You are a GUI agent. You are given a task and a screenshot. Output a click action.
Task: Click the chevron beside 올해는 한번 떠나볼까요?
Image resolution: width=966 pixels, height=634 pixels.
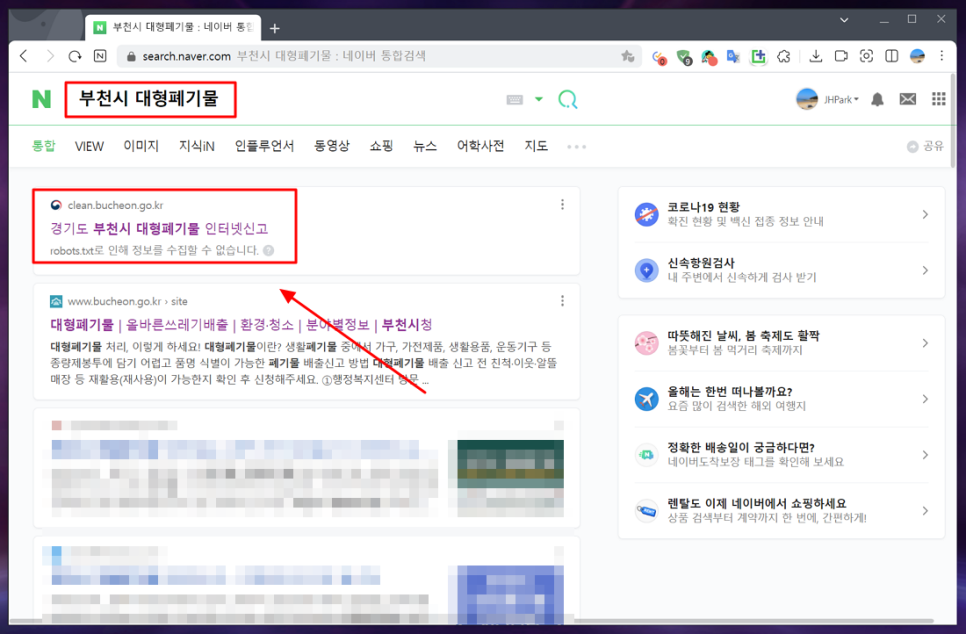click(925, 399)
